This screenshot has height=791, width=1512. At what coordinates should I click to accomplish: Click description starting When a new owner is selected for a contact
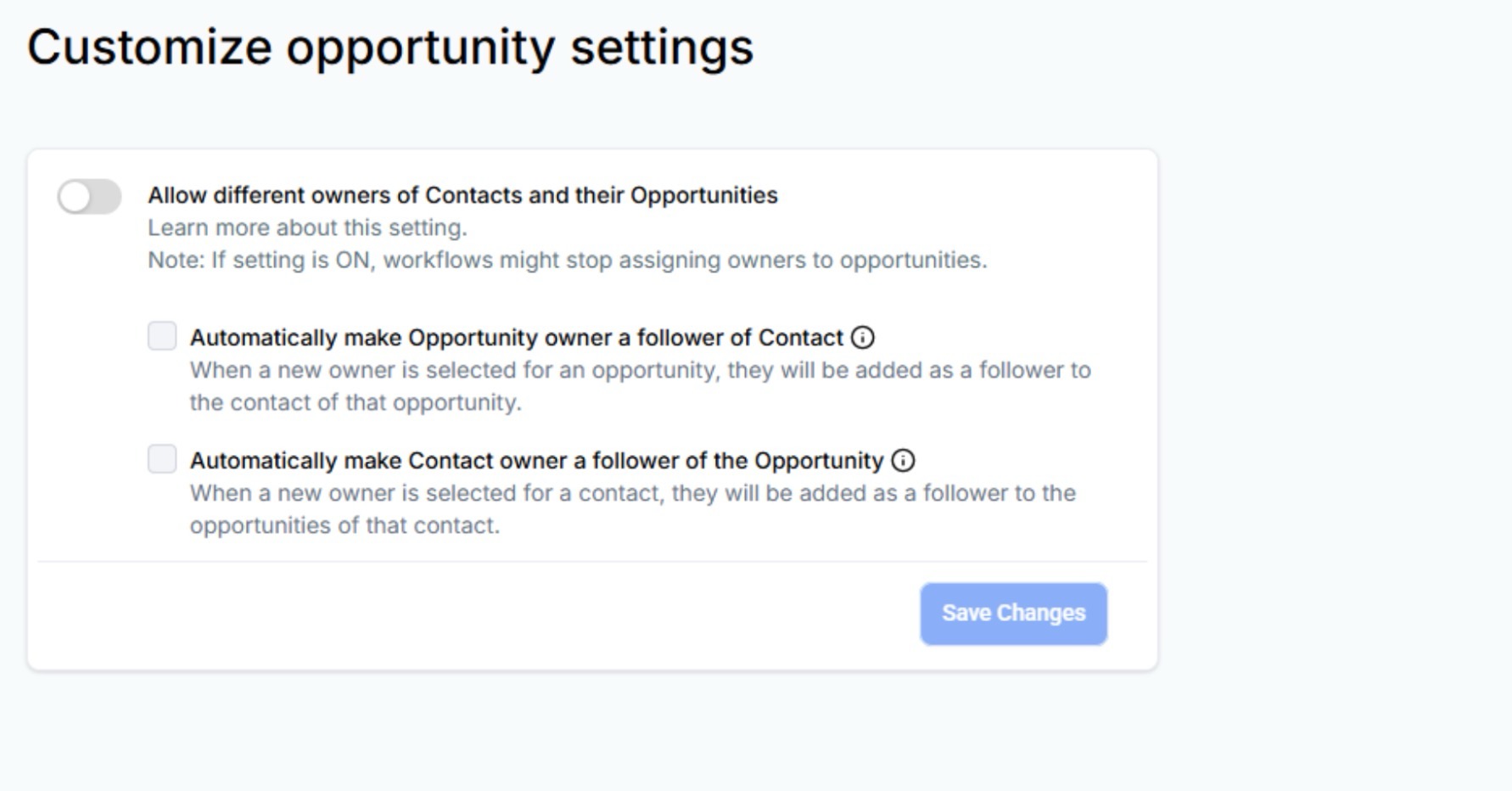(x=632, y=494)
